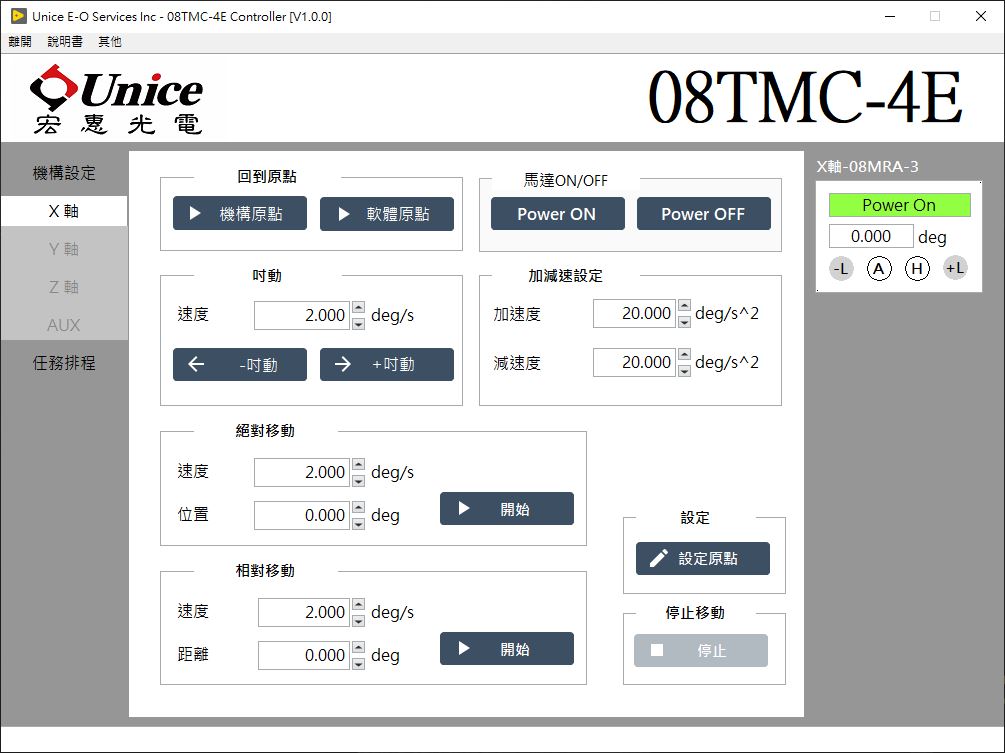Open 機構設定 in sidebar
1005x753 pixels.
(64, 173)
